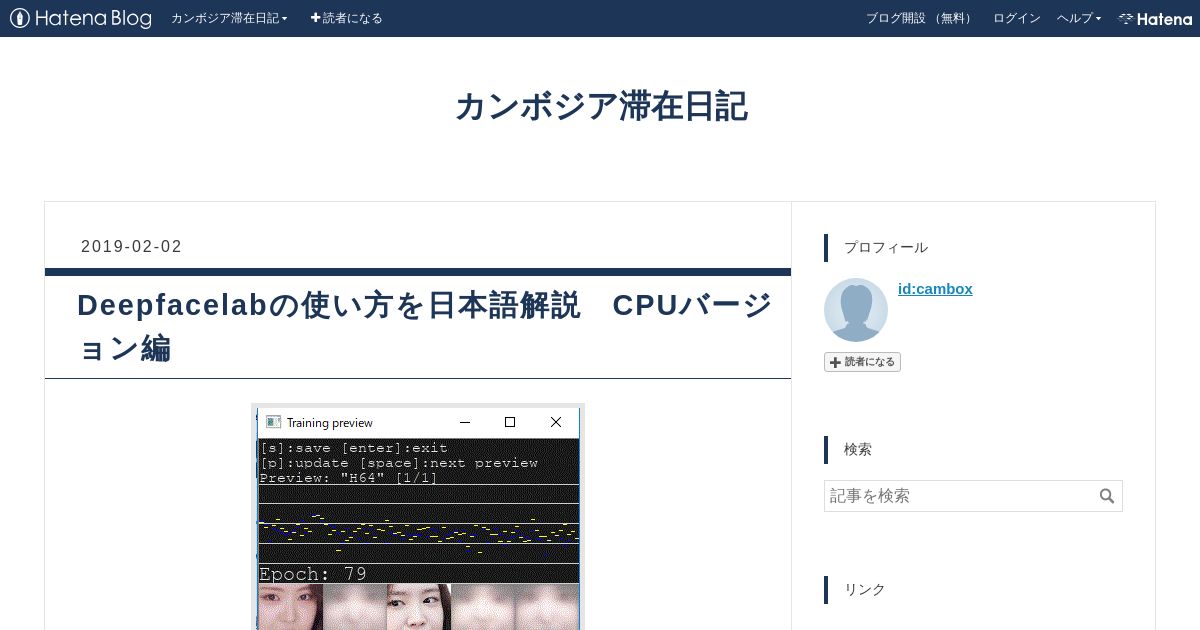Click the 読者になる button under profile
Screen dimensions: 1200x630
862,362
